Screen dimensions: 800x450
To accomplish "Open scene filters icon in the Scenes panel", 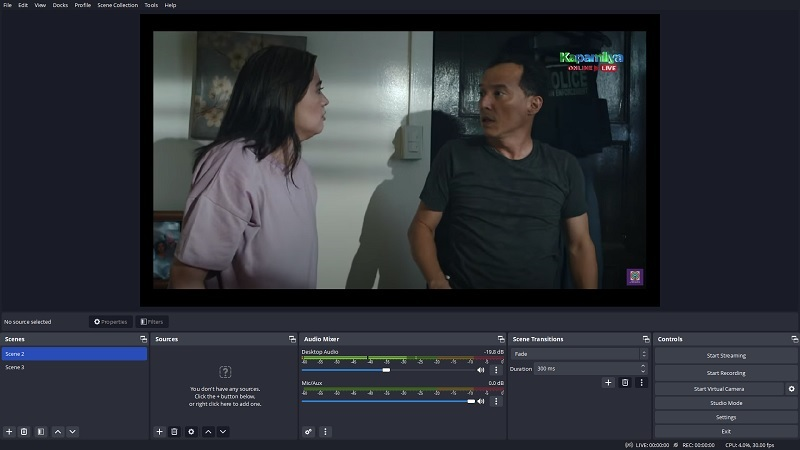I will (x=41, y=432).
